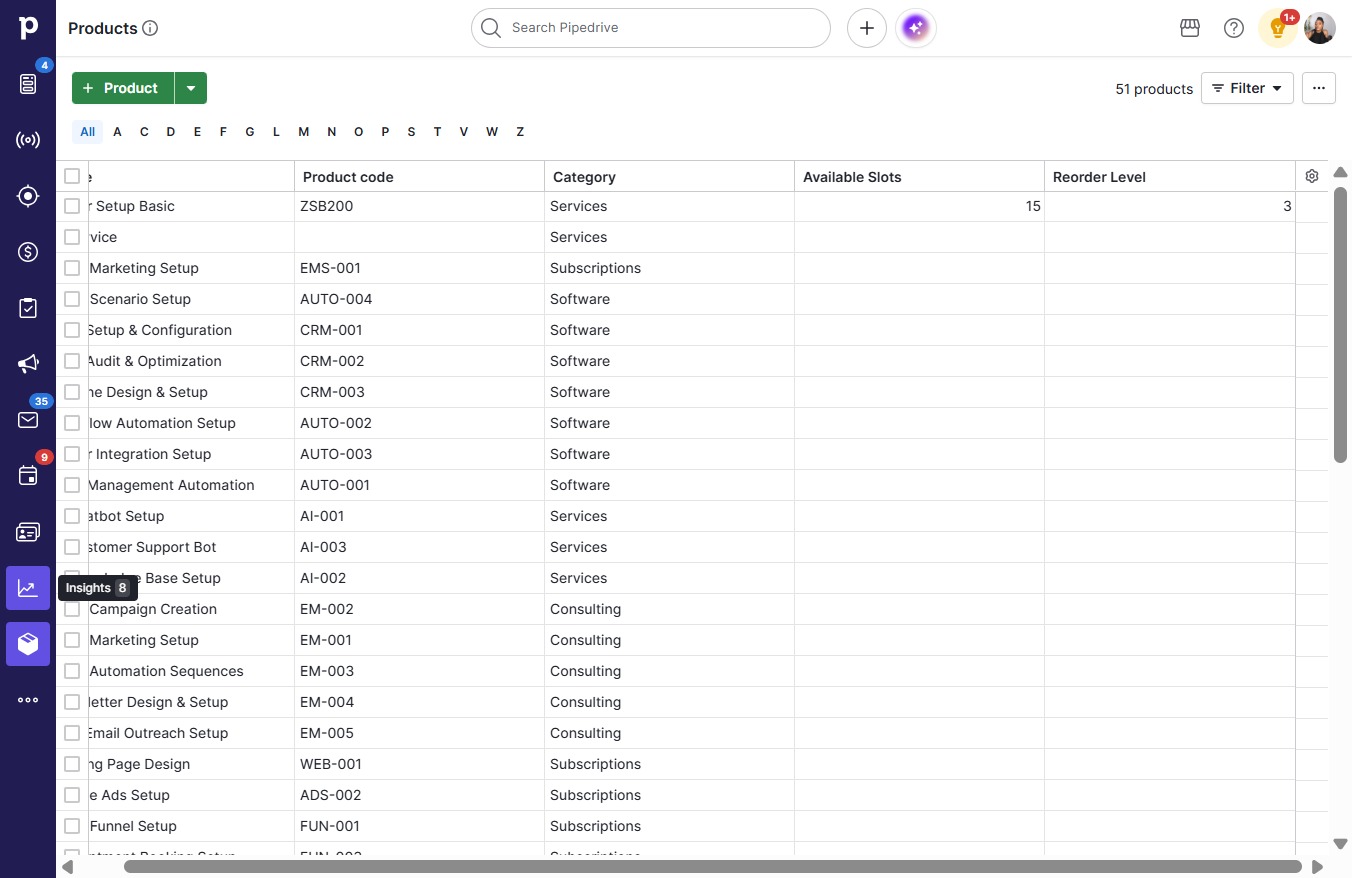Filter products by letter A
The image size is (1352, 878).
click(x=117, y=132)
